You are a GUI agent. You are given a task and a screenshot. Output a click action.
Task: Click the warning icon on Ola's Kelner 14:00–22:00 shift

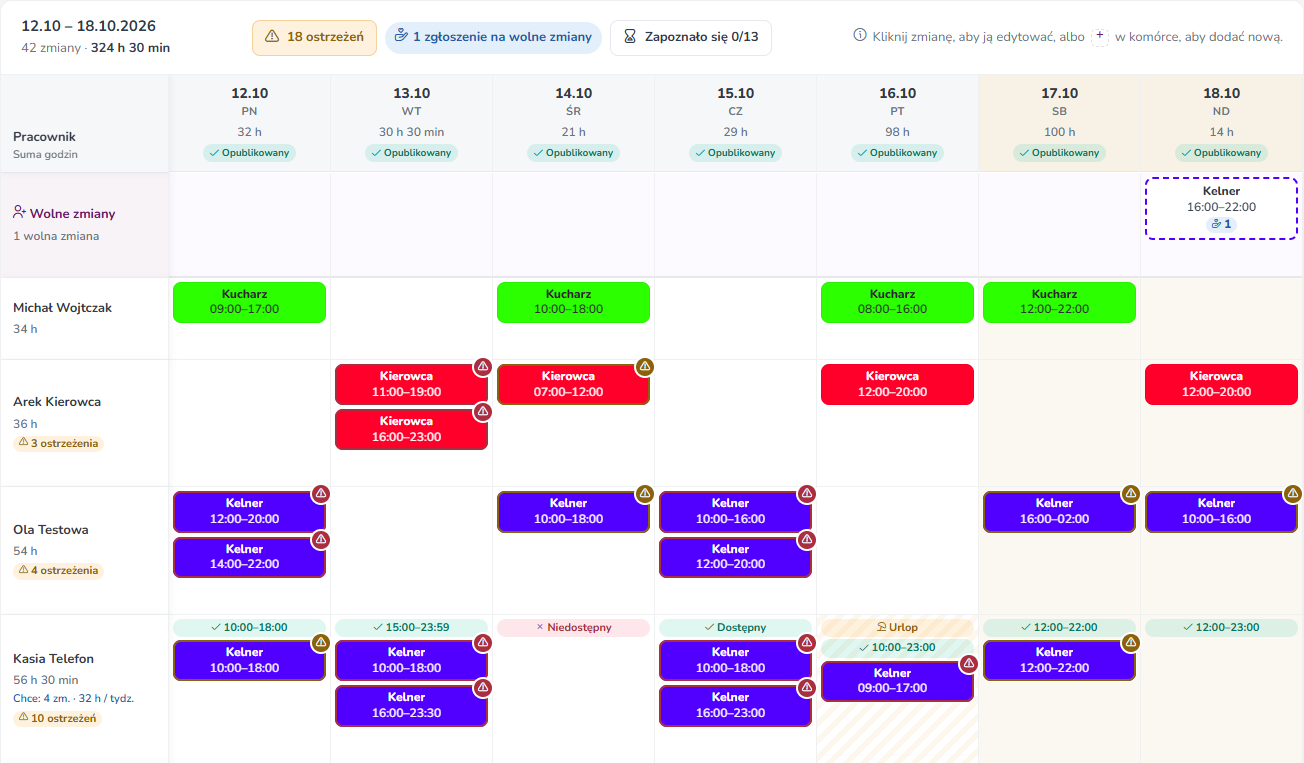321,539
